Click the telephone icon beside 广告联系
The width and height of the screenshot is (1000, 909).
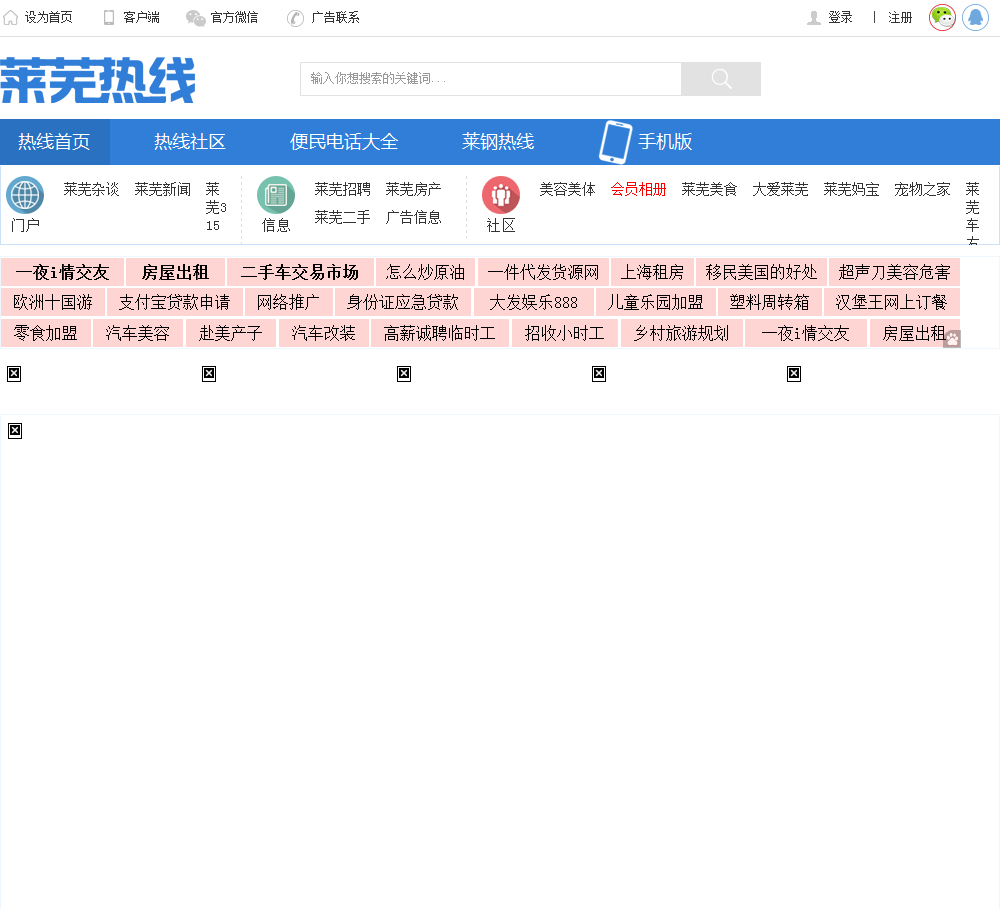pyautogui.click(x=295, y=18)
